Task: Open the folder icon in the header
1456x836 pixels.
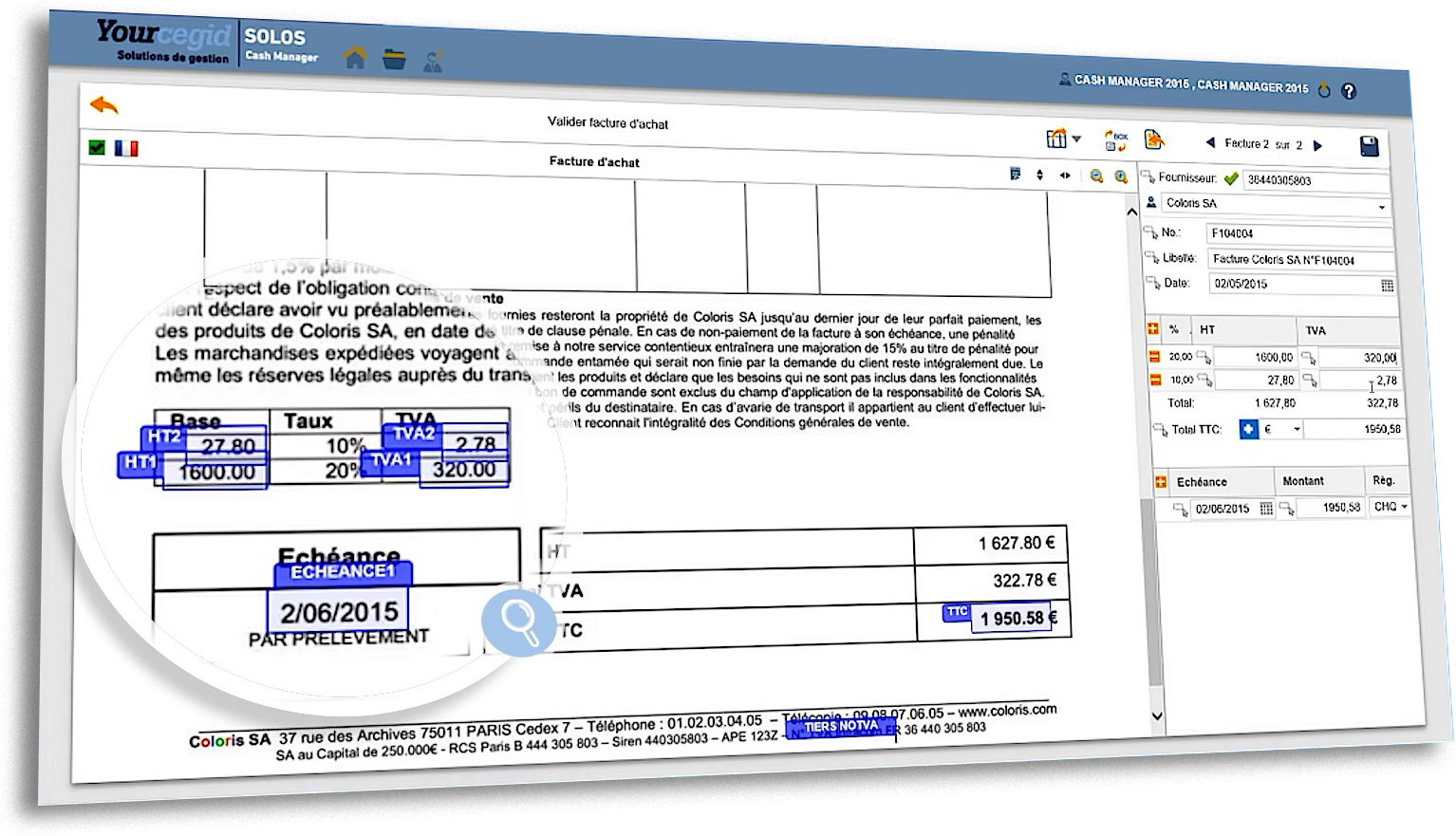Action: coord(394,60)
